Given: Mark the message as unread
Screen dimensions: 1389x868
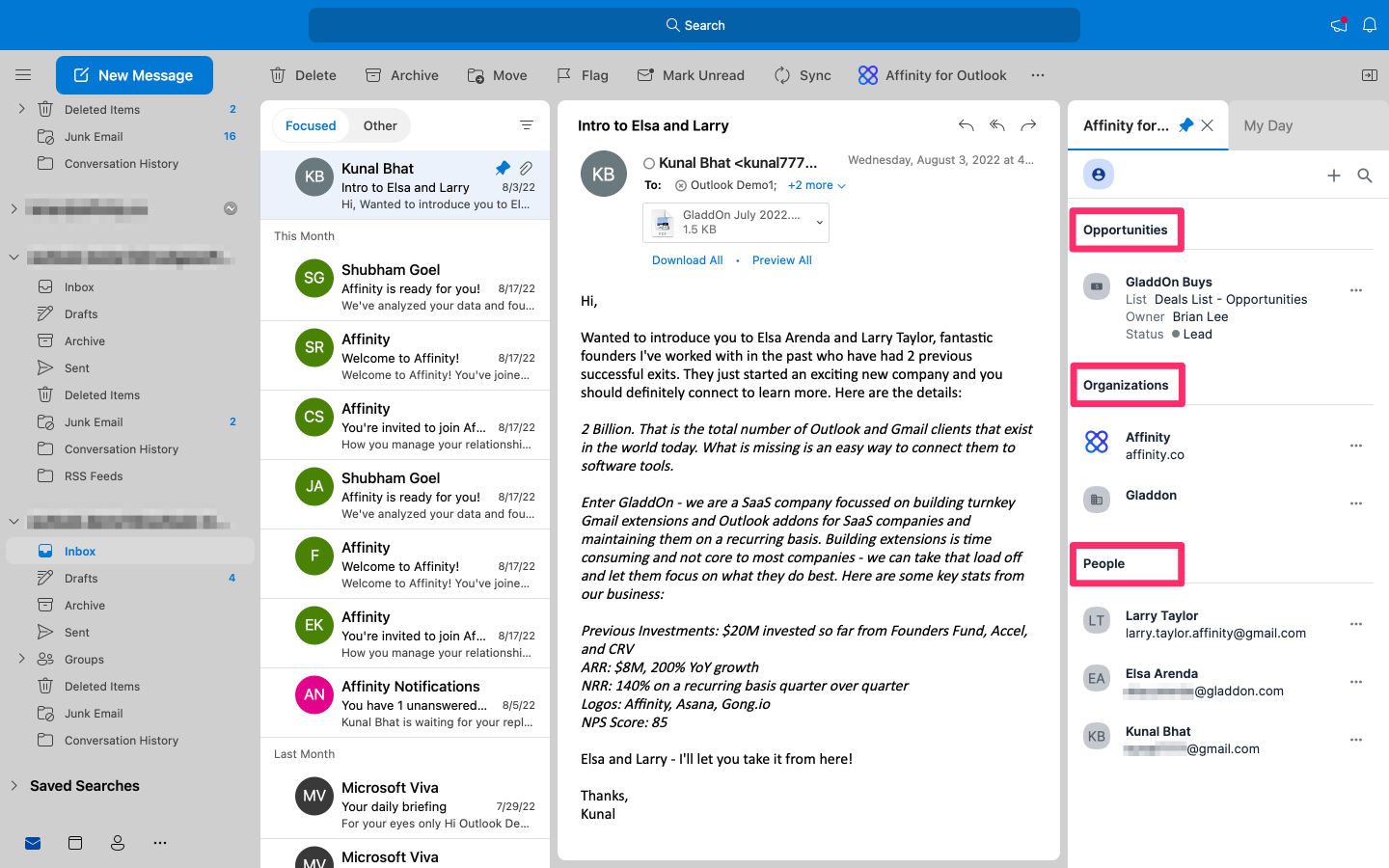Looking at the screenshot, I should tap(691, 75).
